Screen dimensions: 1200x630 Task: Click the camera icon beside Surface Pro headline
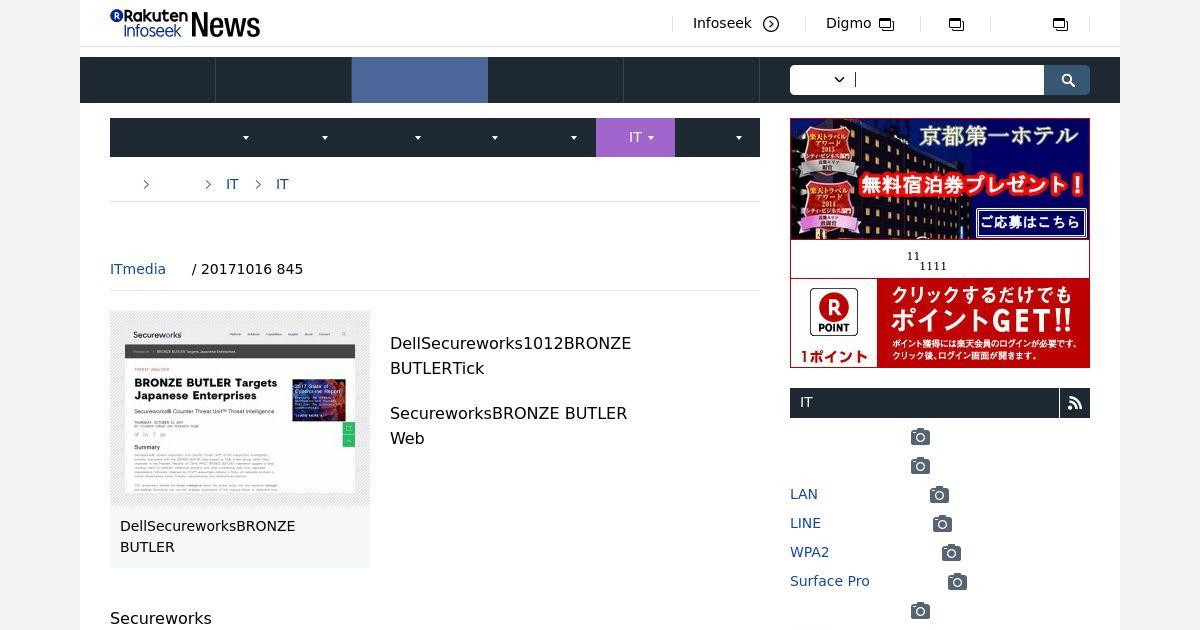coord(957,582)
